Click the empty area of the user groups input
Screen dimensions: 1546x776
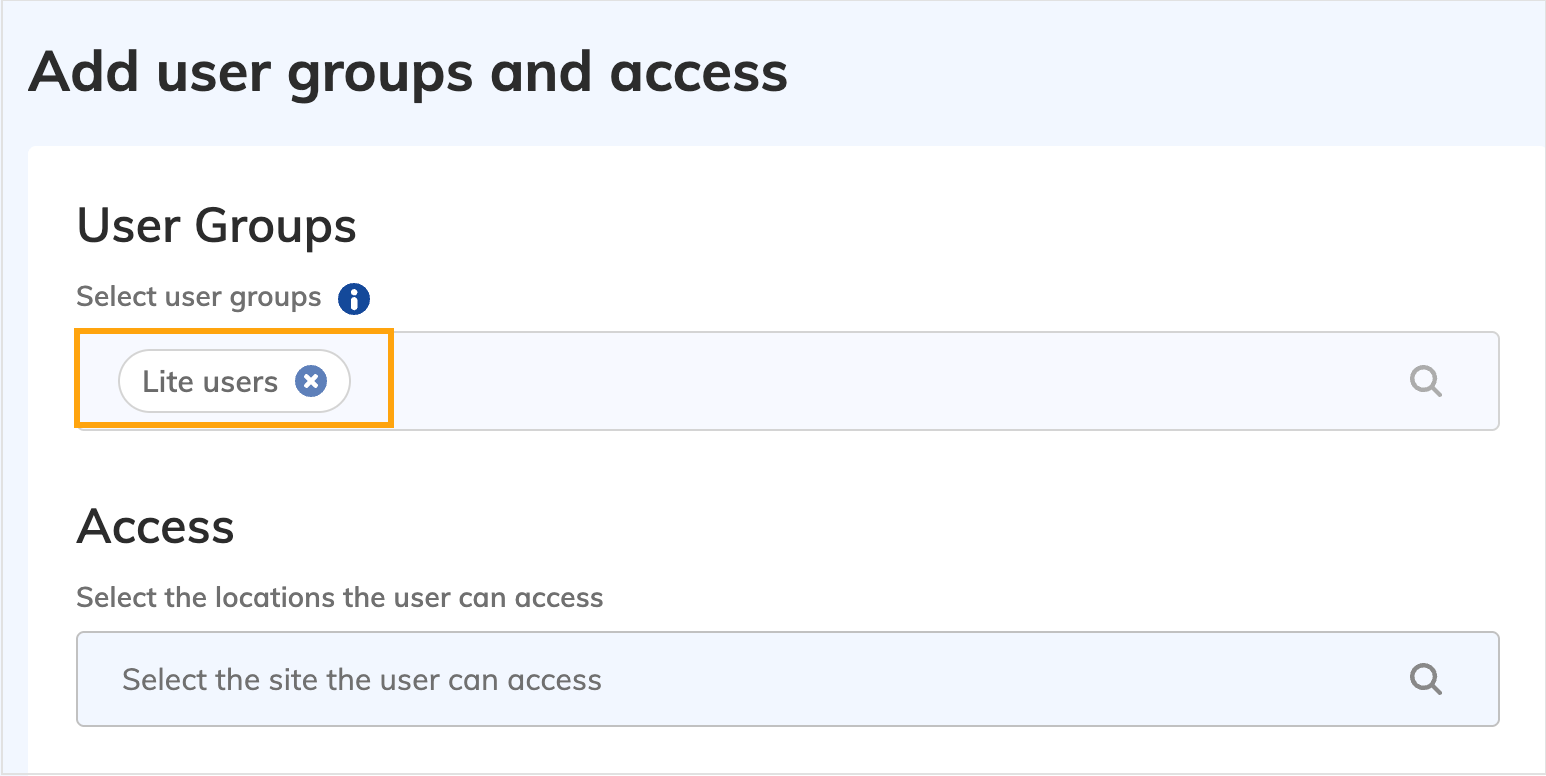click(x=800, y=381)
